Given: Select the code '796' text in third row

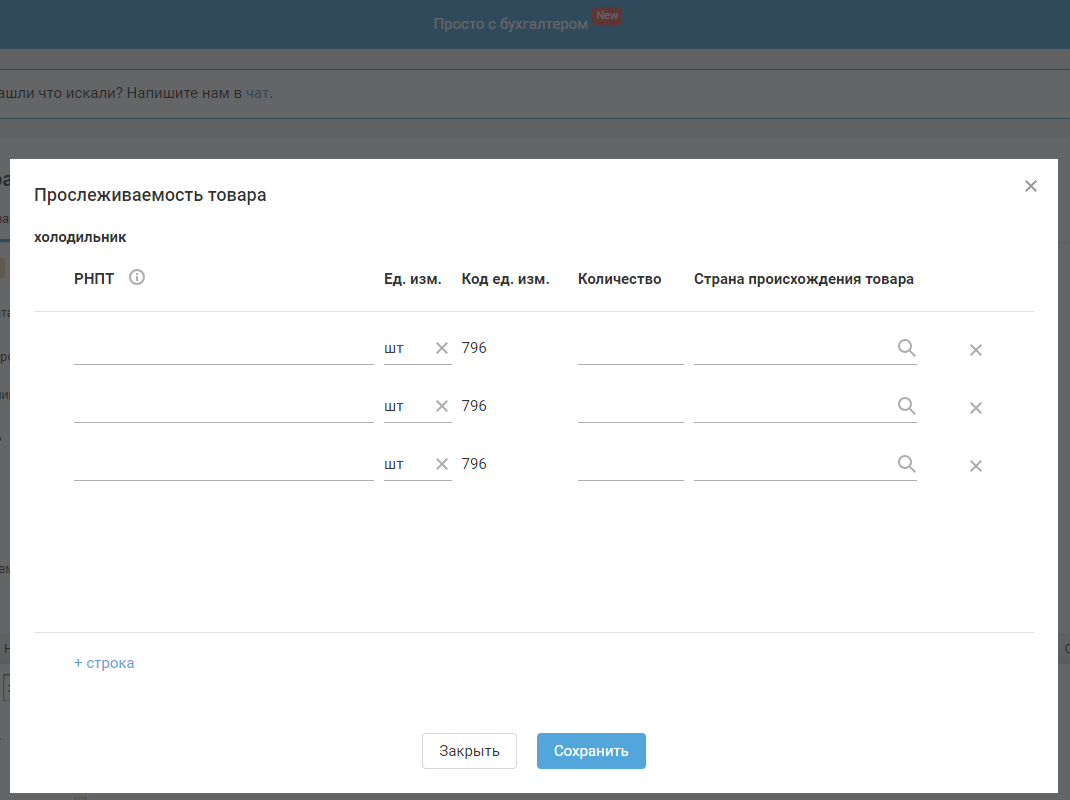Looking at the screenshot, I should (474, 464).
